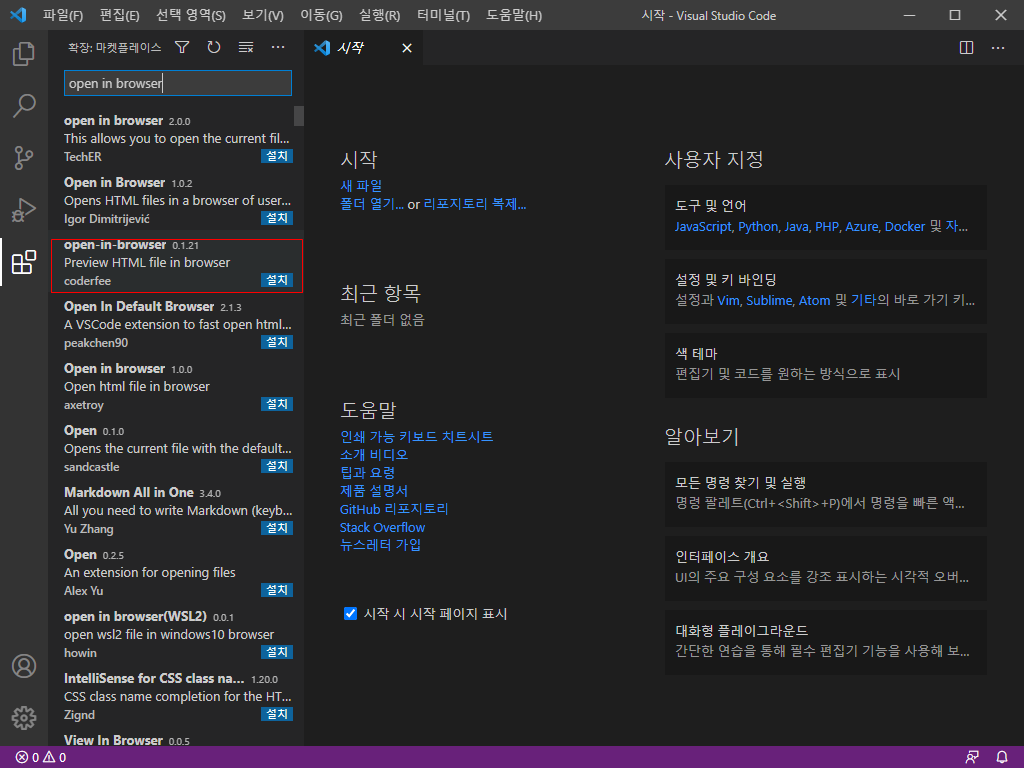The width and height of the screenshot is (1024, 768).
Task: Open the 터미널(T) menu
Action: pos(443,15)
